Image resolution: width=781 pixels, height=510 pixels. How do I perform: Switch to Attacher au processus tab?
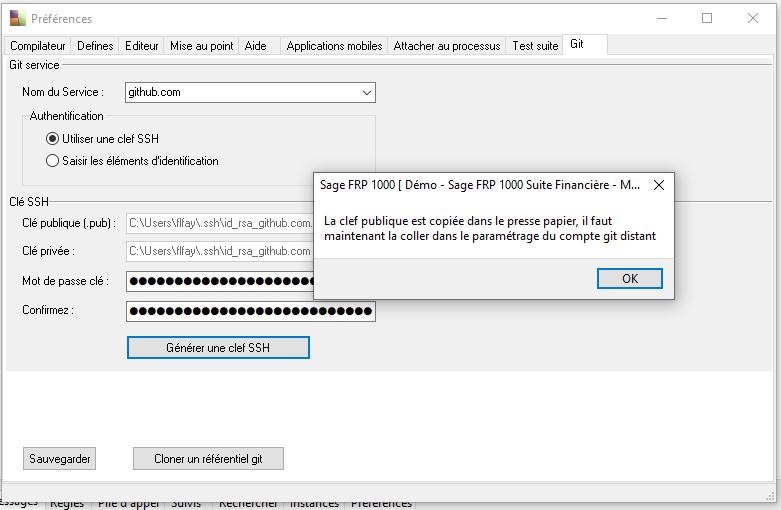tap(447, 46)
